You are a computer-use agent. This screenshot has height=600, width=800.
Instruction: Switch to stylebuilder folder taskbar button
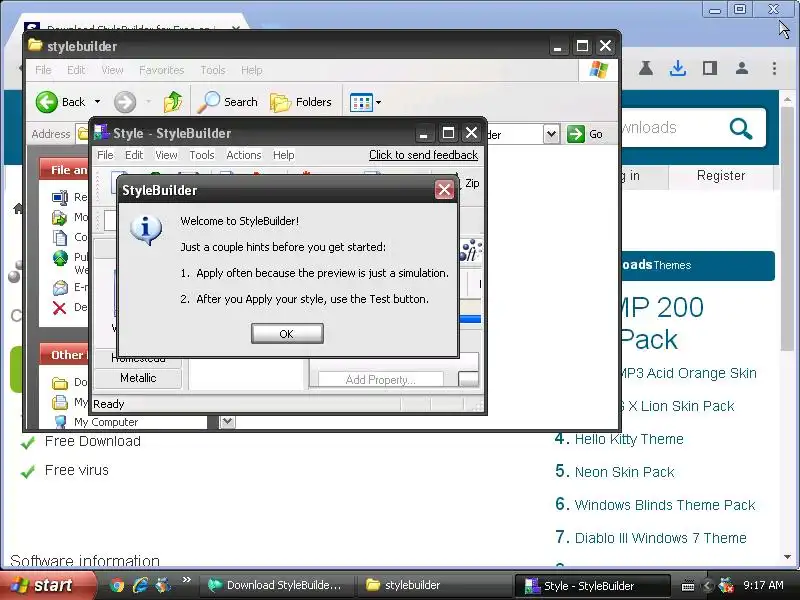coord(435,585)
